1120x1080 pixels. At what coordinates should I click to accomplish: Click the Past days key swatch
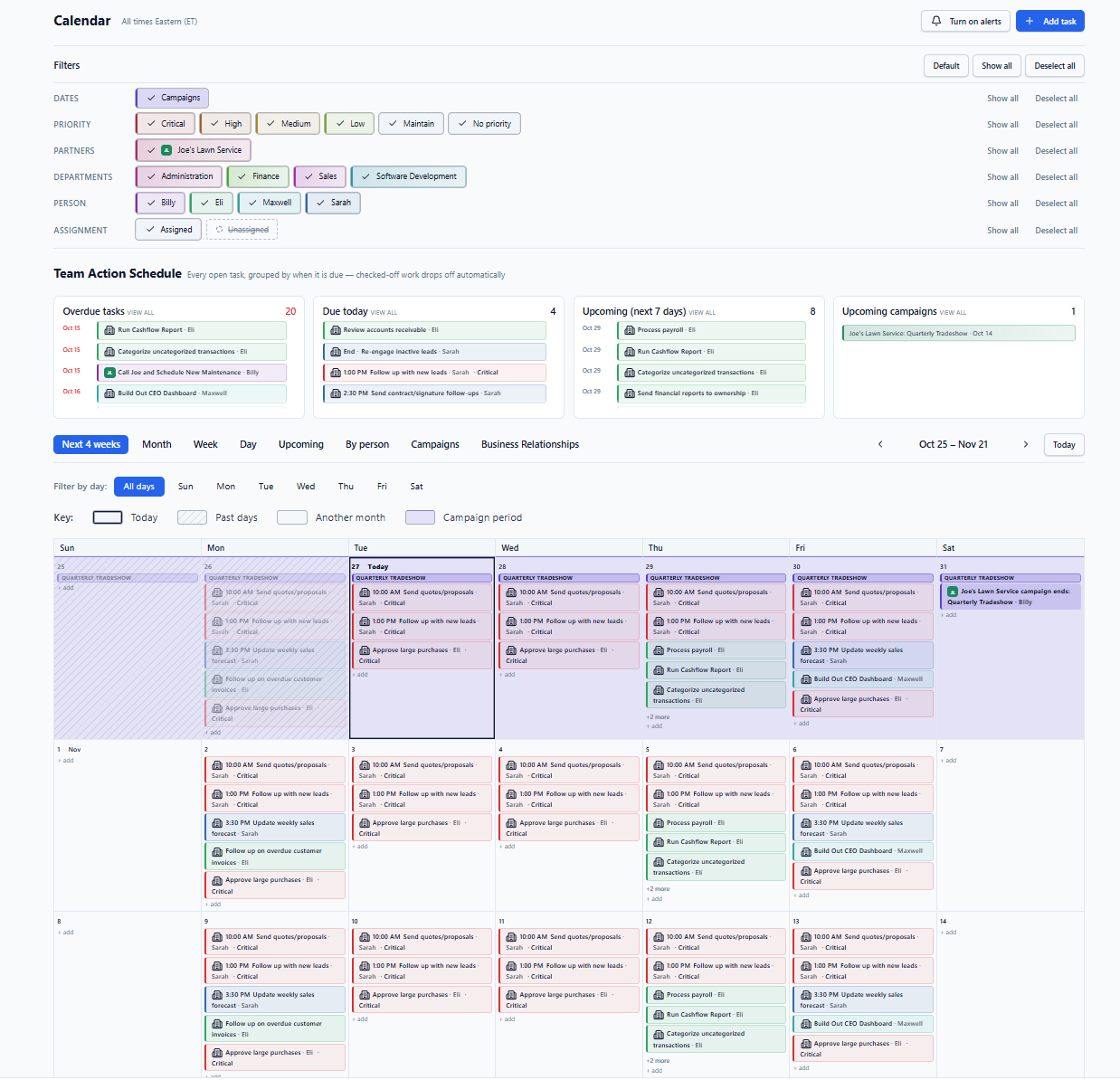193,517
